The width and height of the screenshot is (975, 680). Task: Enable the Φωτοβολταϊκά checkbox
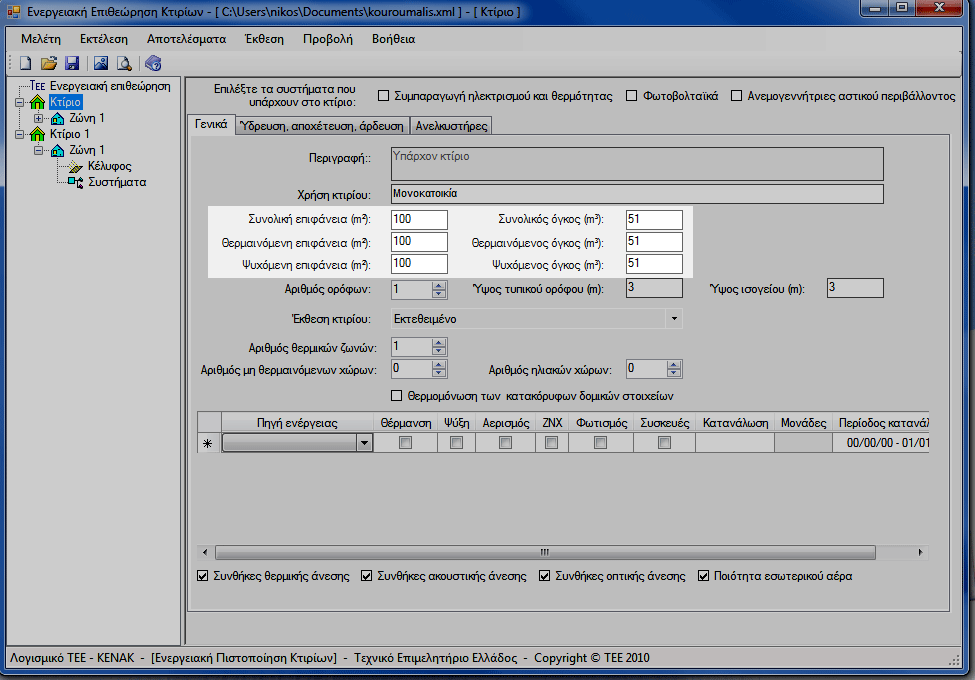pyautogui.click(x=632, y=96)
